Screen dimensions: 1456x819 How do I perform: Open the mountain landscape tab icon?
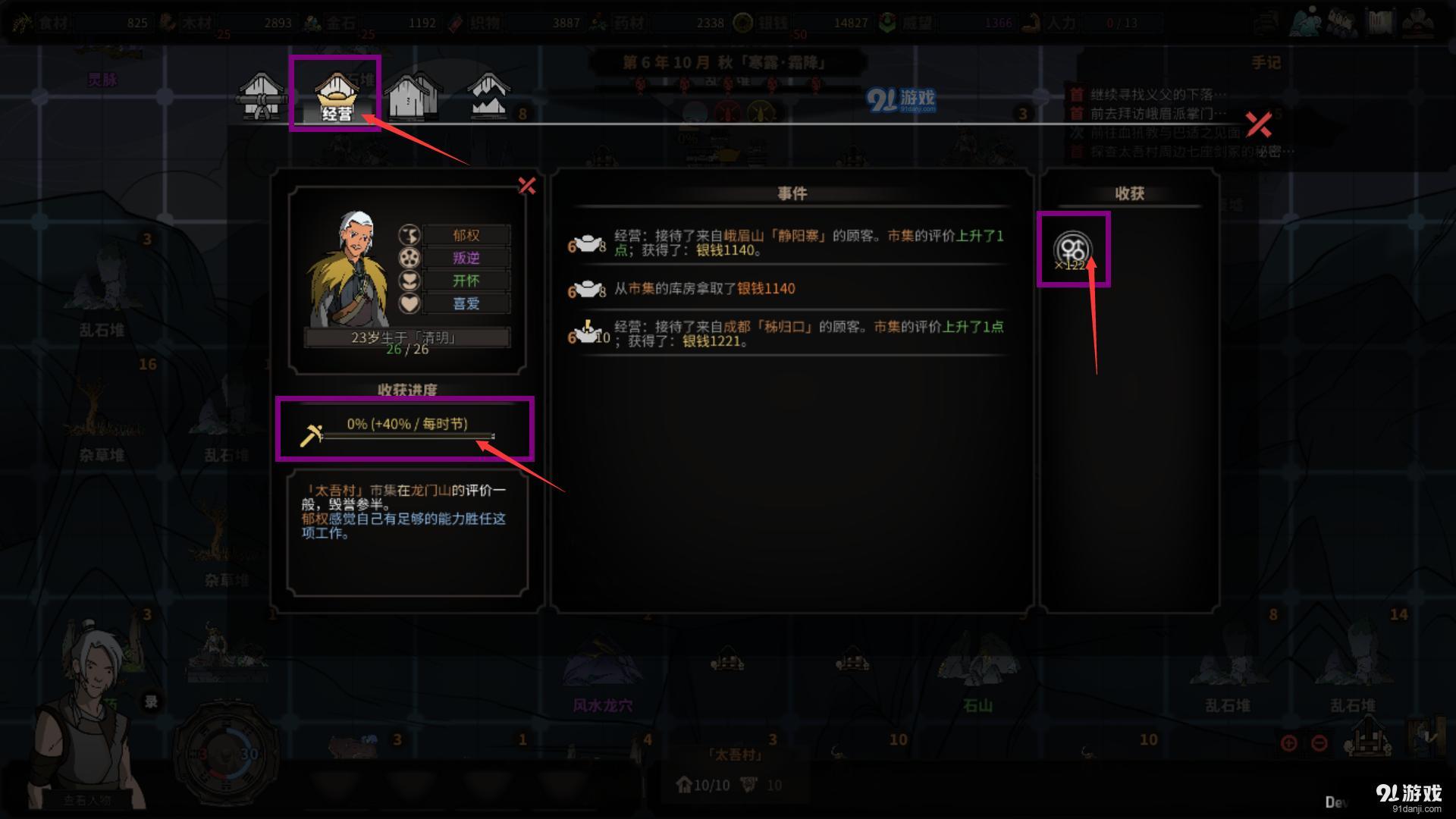pos(488,96)
